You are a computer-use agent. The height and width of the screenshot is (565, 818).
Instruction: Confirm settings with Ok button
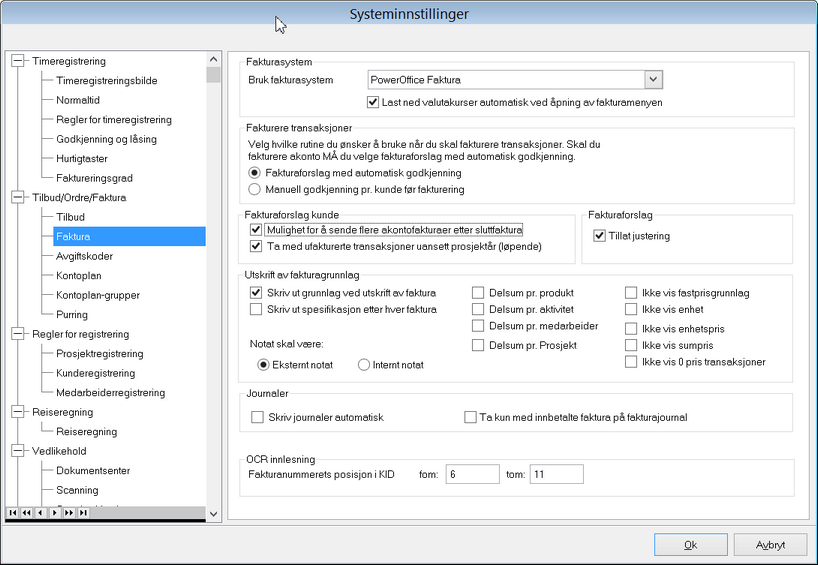click(691, 545)
